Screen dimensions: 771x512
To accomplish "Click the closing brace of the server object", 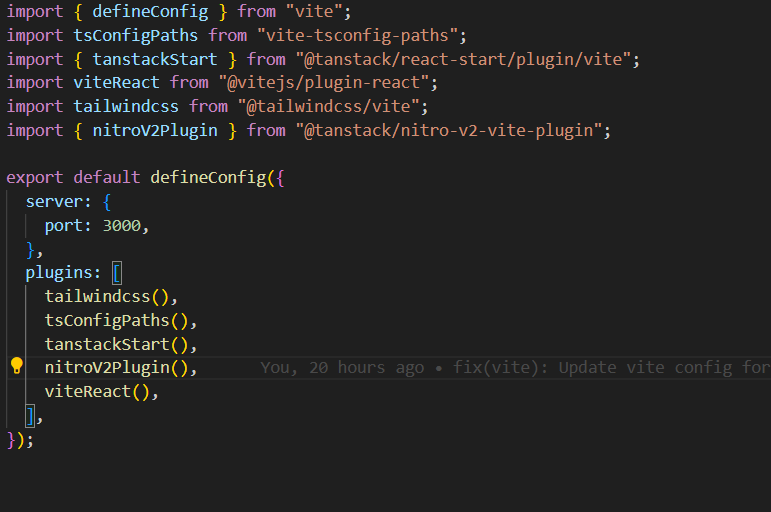I will [30, 250].
